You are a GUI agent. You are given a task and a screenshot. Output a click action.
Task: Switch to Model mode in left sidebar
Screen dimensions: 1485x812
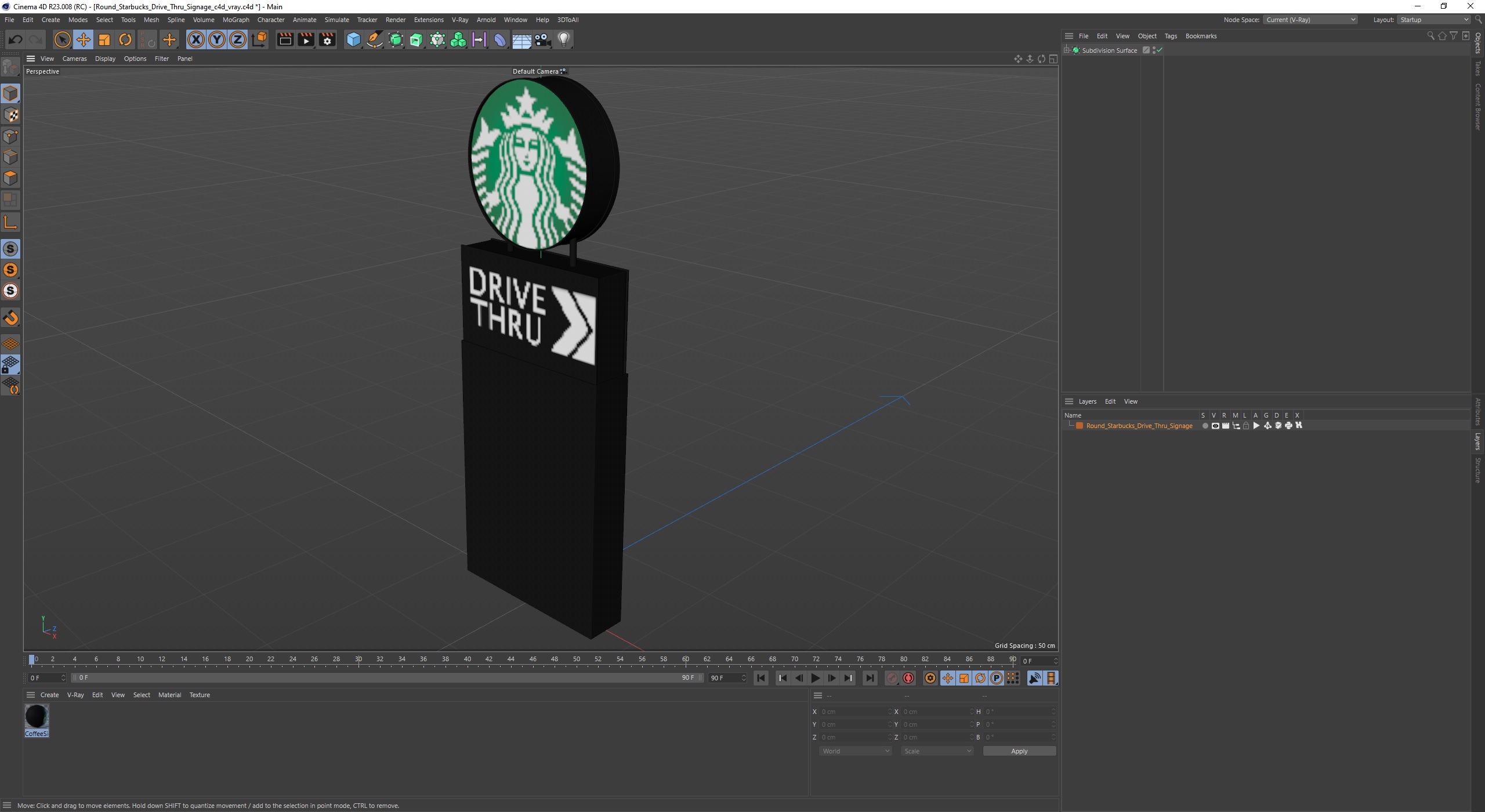tap(10, 93)
